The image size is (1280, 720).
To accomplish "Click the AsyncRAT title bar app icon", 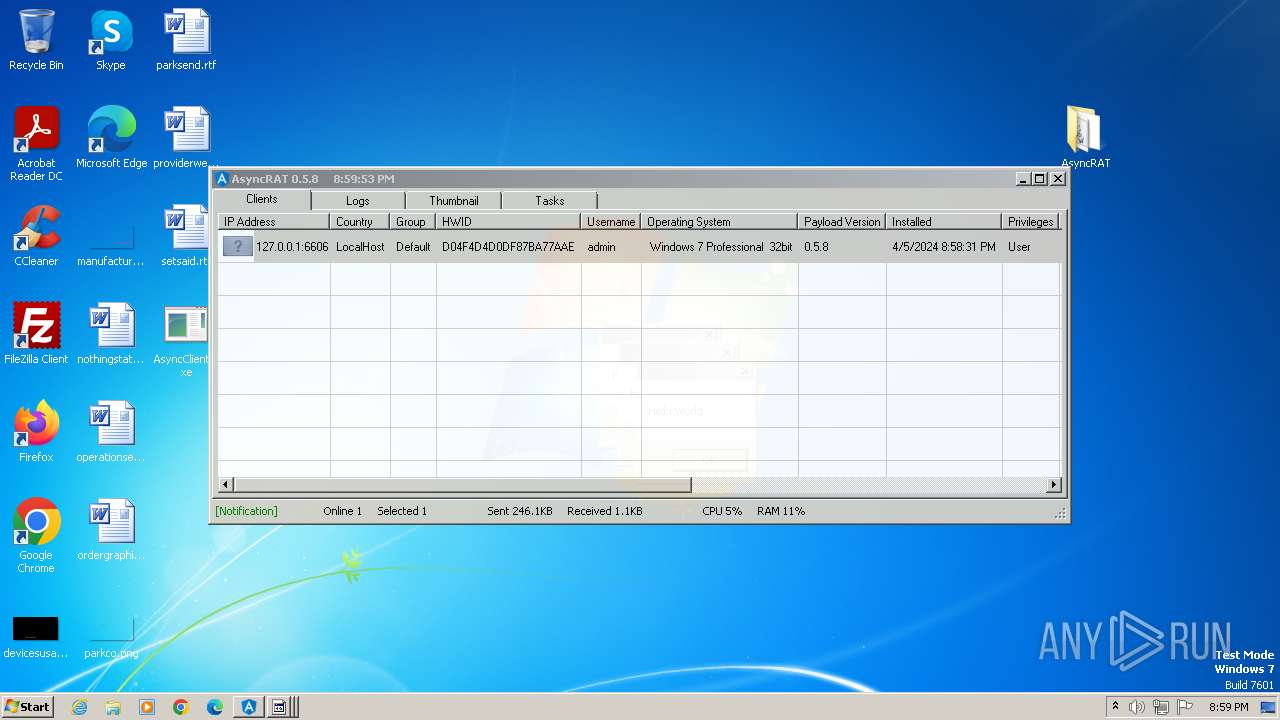I will [x=222, y=179].
